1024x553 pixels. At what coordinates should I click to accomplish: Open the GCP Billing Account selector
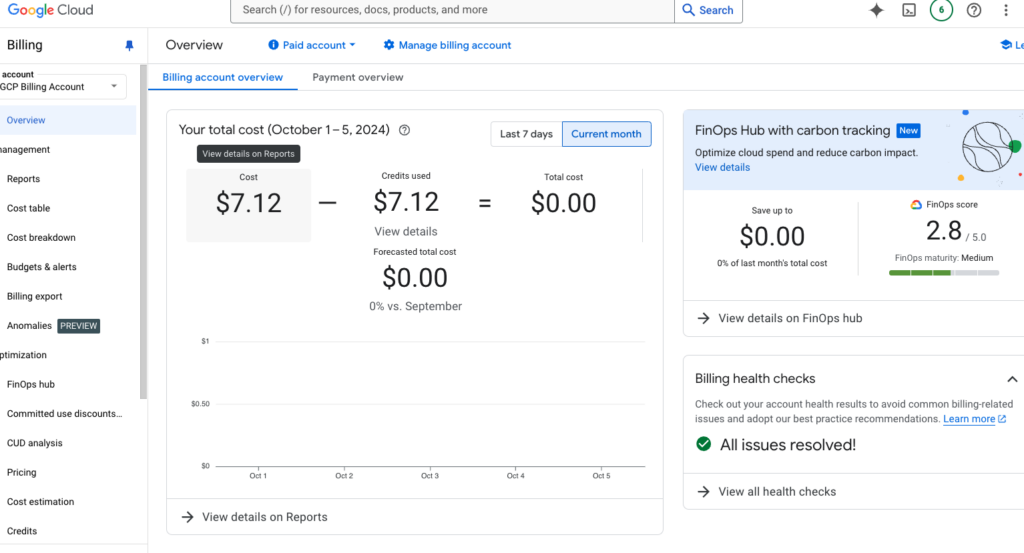[62, 86]
